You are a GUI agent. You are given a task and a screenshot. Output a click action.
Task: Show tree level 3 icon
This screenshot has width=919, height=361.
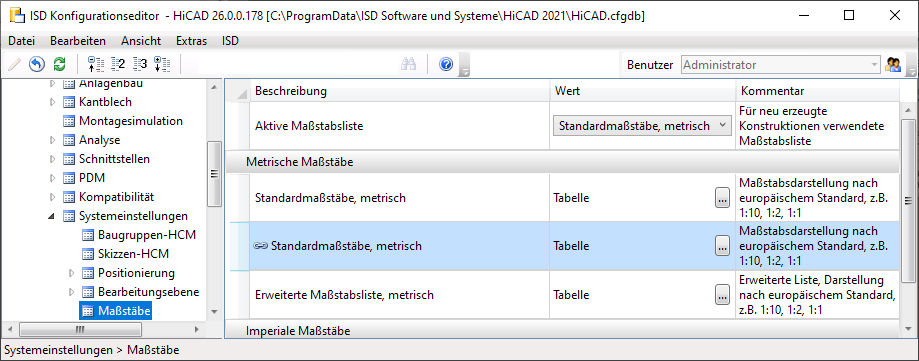coord(140,64)
